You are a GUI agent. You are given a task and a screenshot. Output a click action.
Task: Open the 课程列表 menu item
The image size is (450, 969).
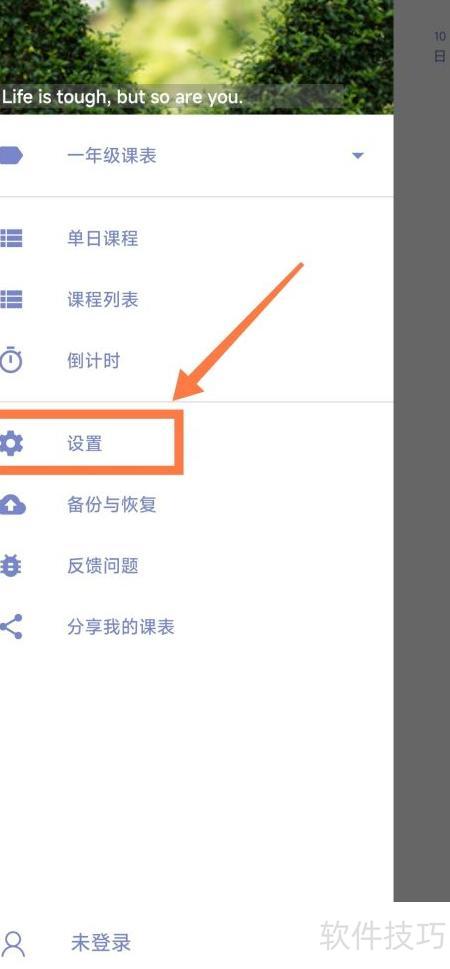coord(197,300)
